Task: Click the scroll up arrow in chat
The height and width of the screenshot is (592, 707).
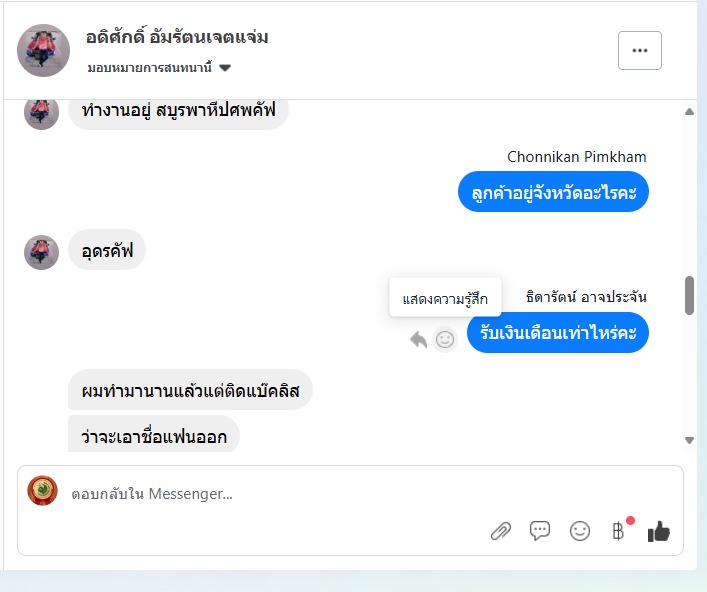Action: pos(689,112)
